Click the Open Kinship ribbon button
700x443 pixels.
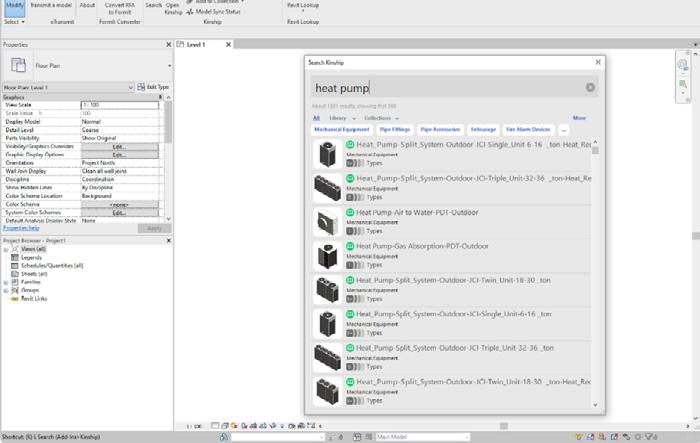[x=173, y=8]
